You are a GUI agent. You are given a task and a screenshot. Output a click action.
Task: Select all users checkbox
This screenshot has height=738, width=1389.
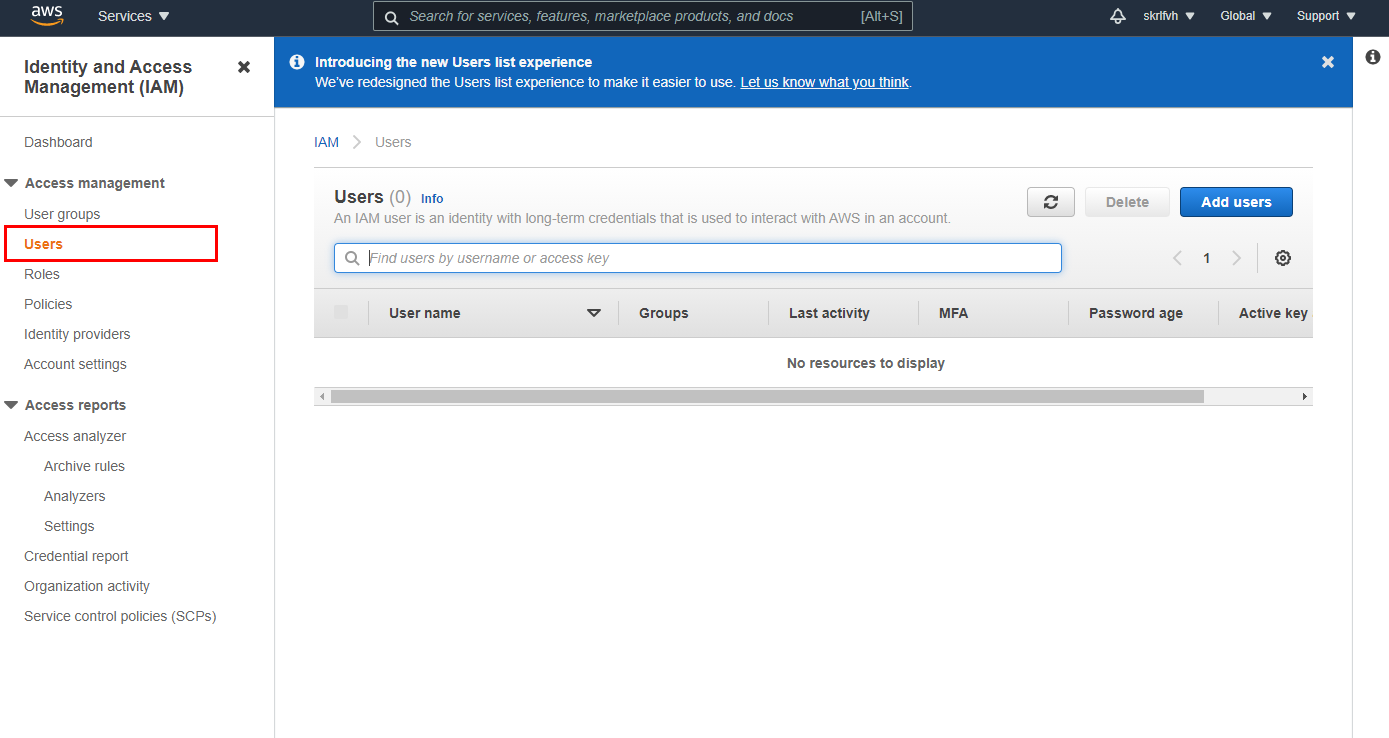pos(341,312)
